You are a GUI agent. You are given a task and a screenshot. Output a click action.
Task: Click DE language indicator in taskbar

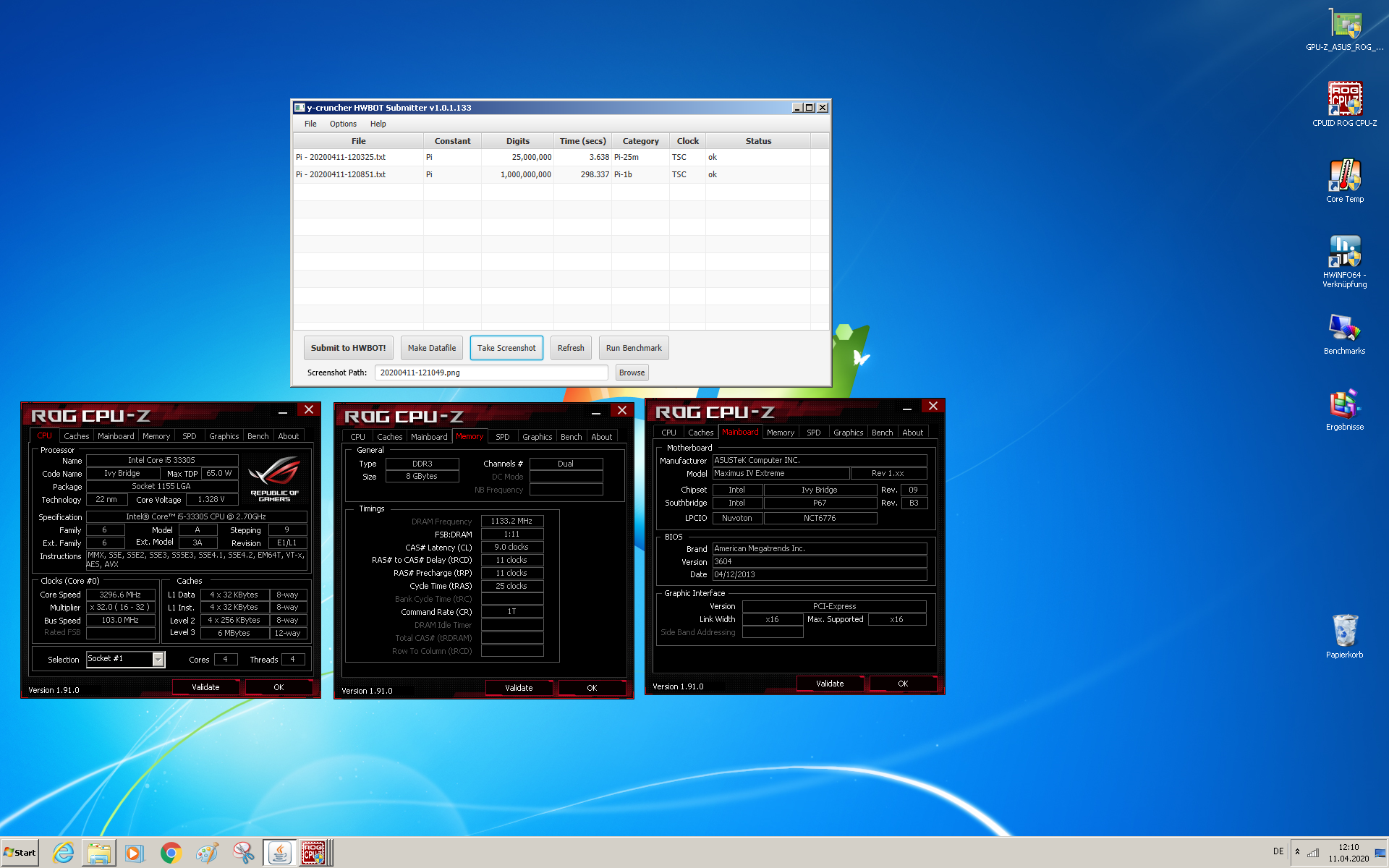pos(1278,851)
